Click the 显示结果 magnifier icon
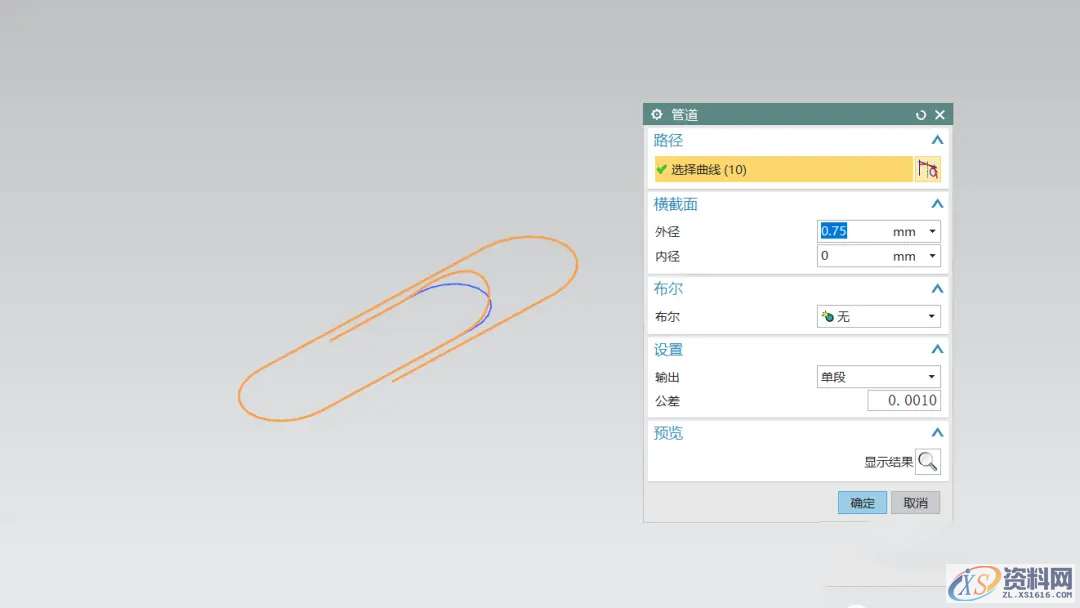The width and height of the screenshot is (1080, 608). click(928, 462)
